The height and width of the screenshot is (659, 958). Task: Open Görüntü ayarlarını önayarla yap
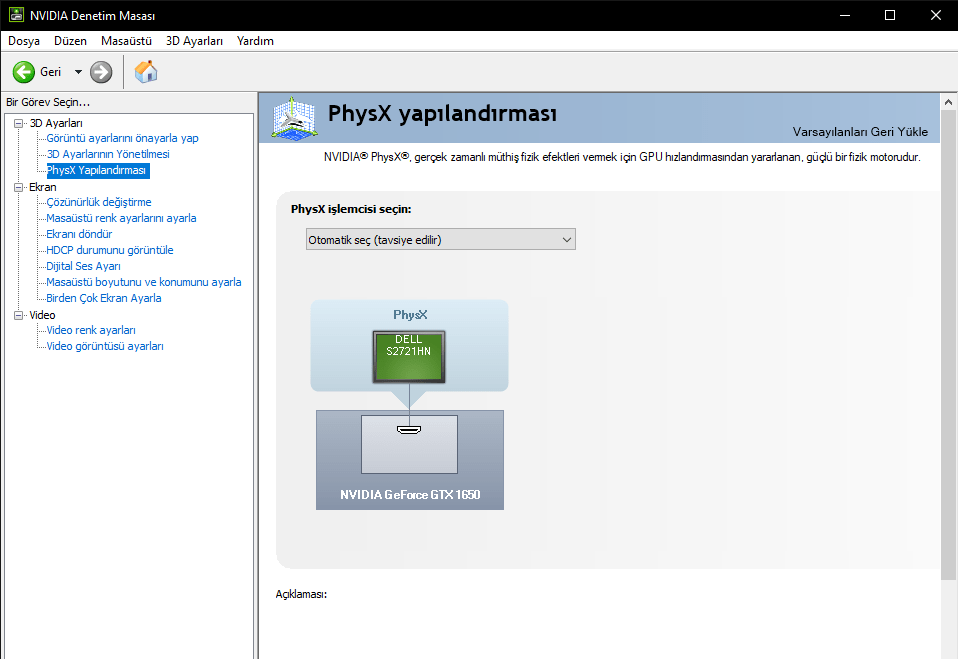coord(122,138)
